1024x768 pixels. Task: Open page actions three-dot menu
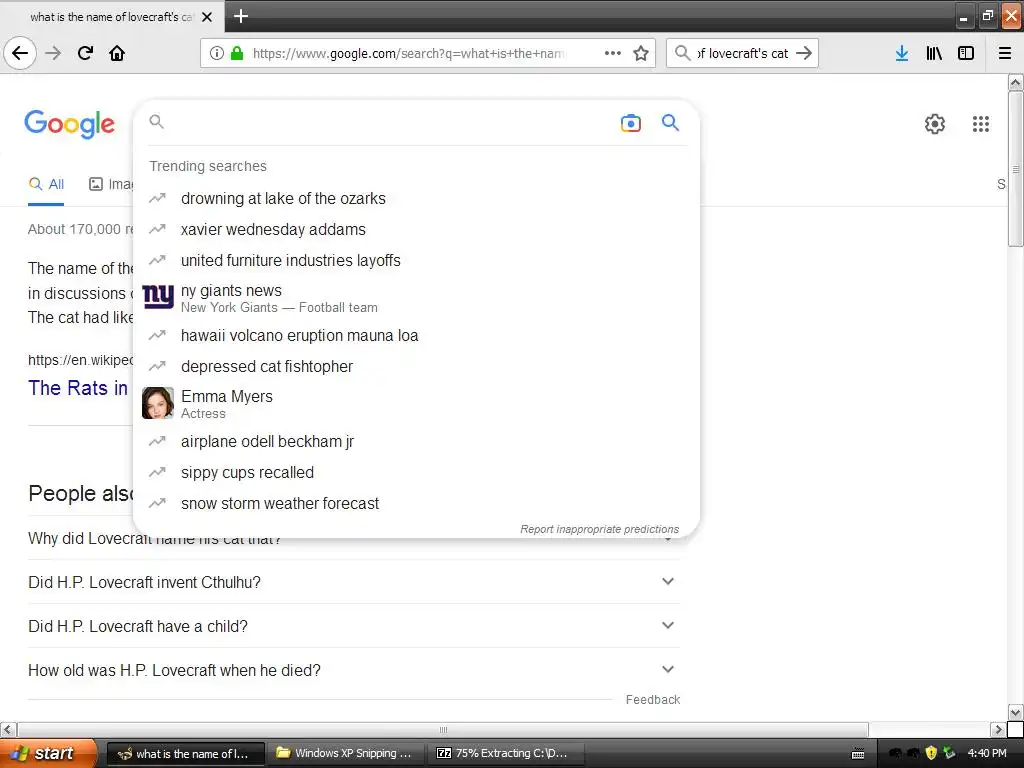pyautogui.click(x=613, y=53)
